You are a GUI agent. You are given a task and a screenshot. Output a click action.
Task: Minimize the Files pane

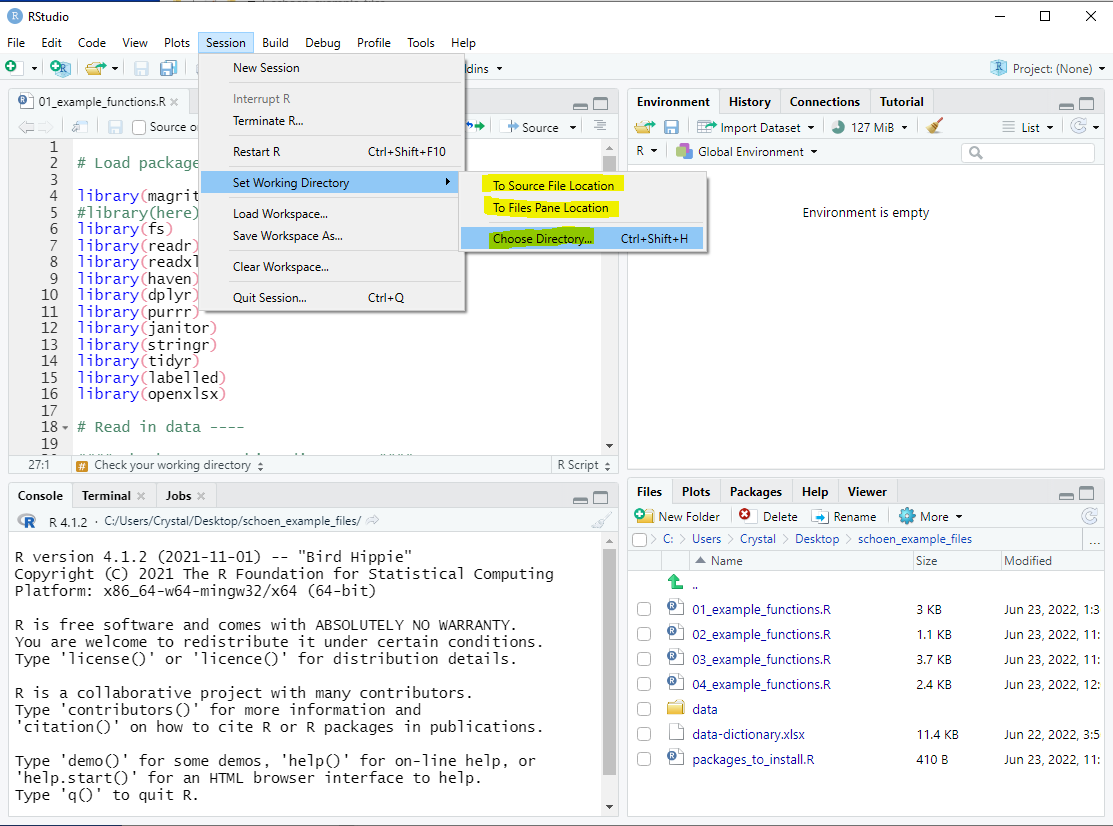(x=1066, y=495)
